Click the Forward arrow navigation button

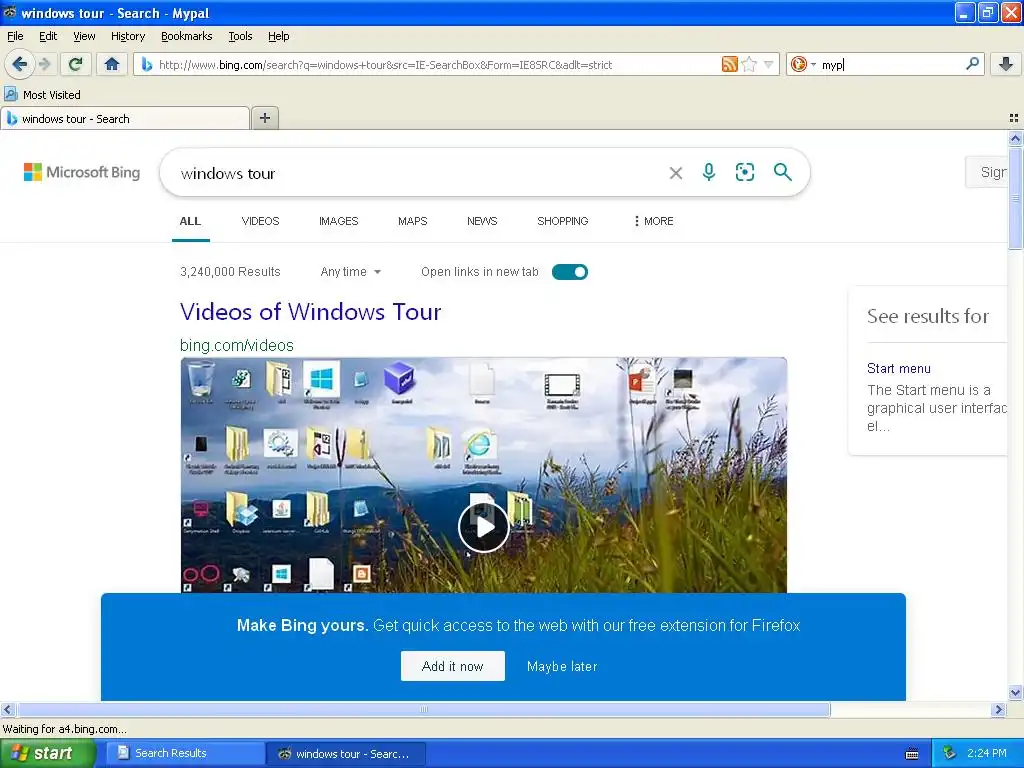click(44, 64)
